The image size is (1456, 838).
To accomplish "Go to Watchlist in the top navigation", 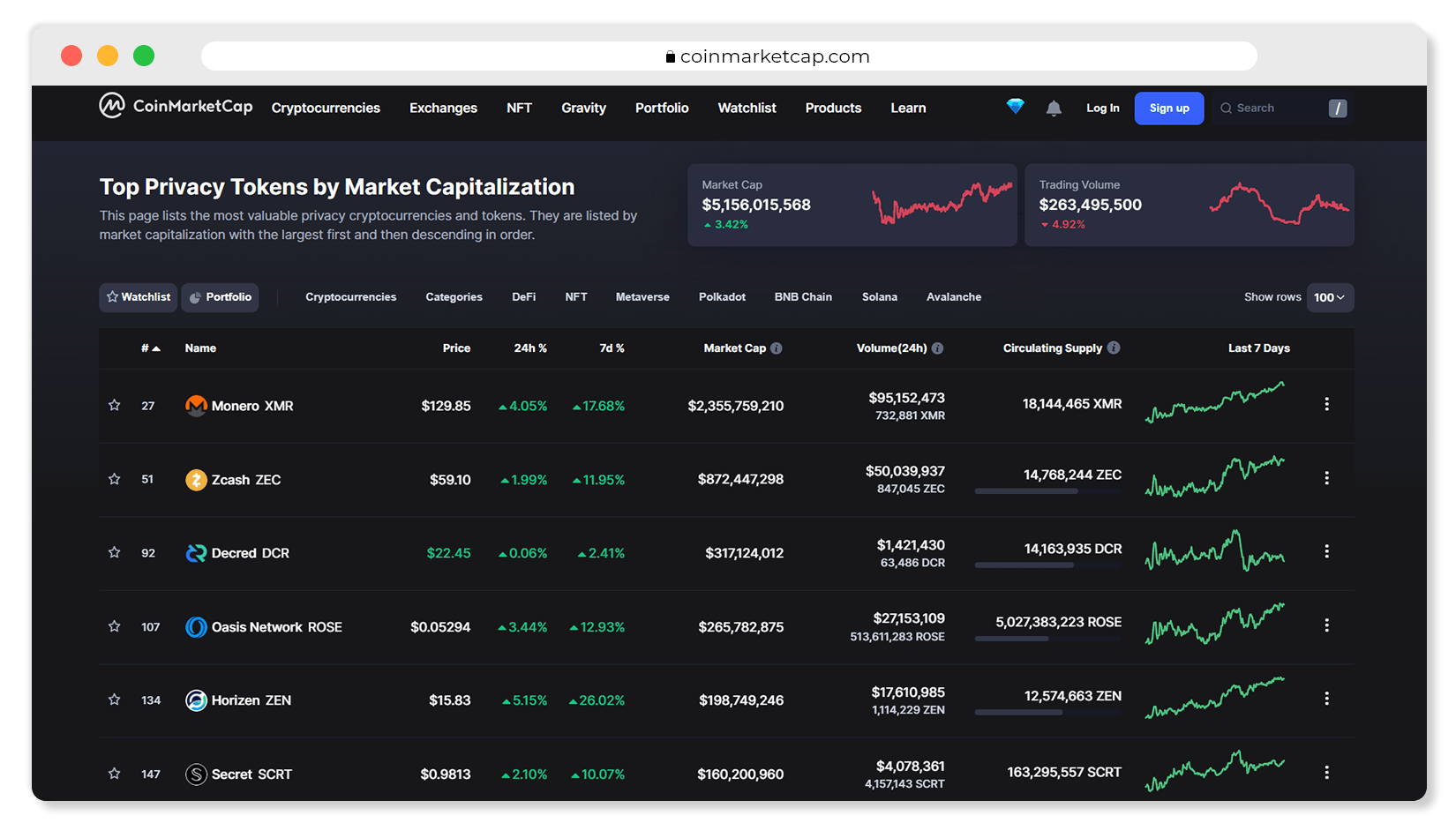I will [747, 108].
